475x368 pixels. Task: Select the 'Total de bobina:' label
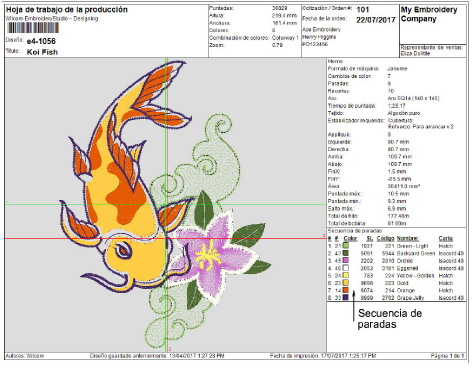point(347,223)
